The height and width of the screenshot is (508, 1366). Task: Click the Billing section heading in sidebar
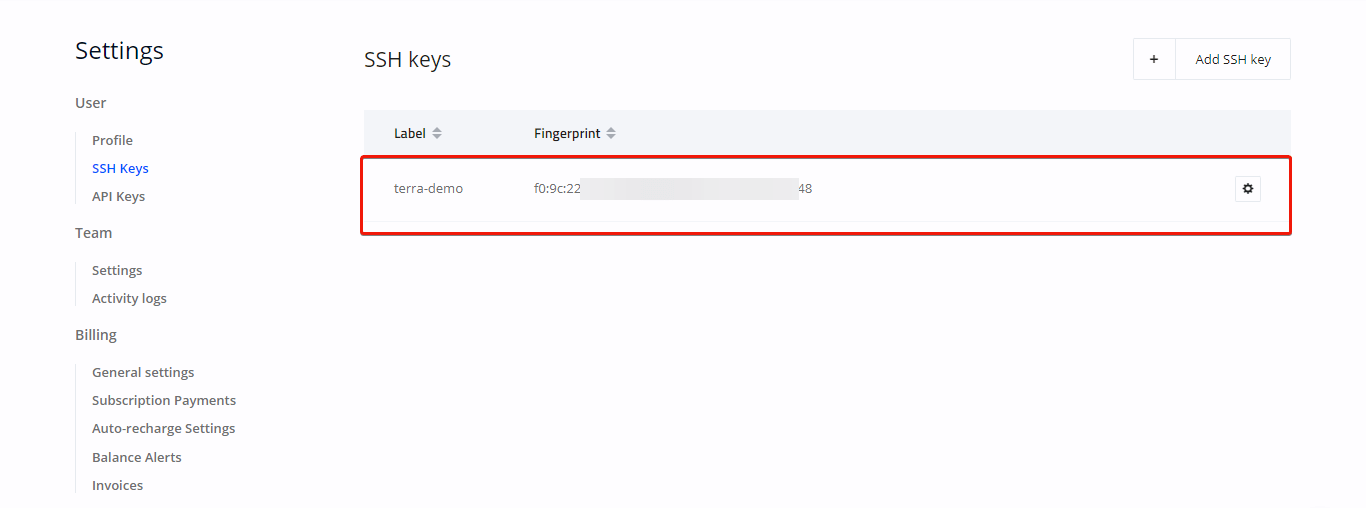(x=96, y=335)
